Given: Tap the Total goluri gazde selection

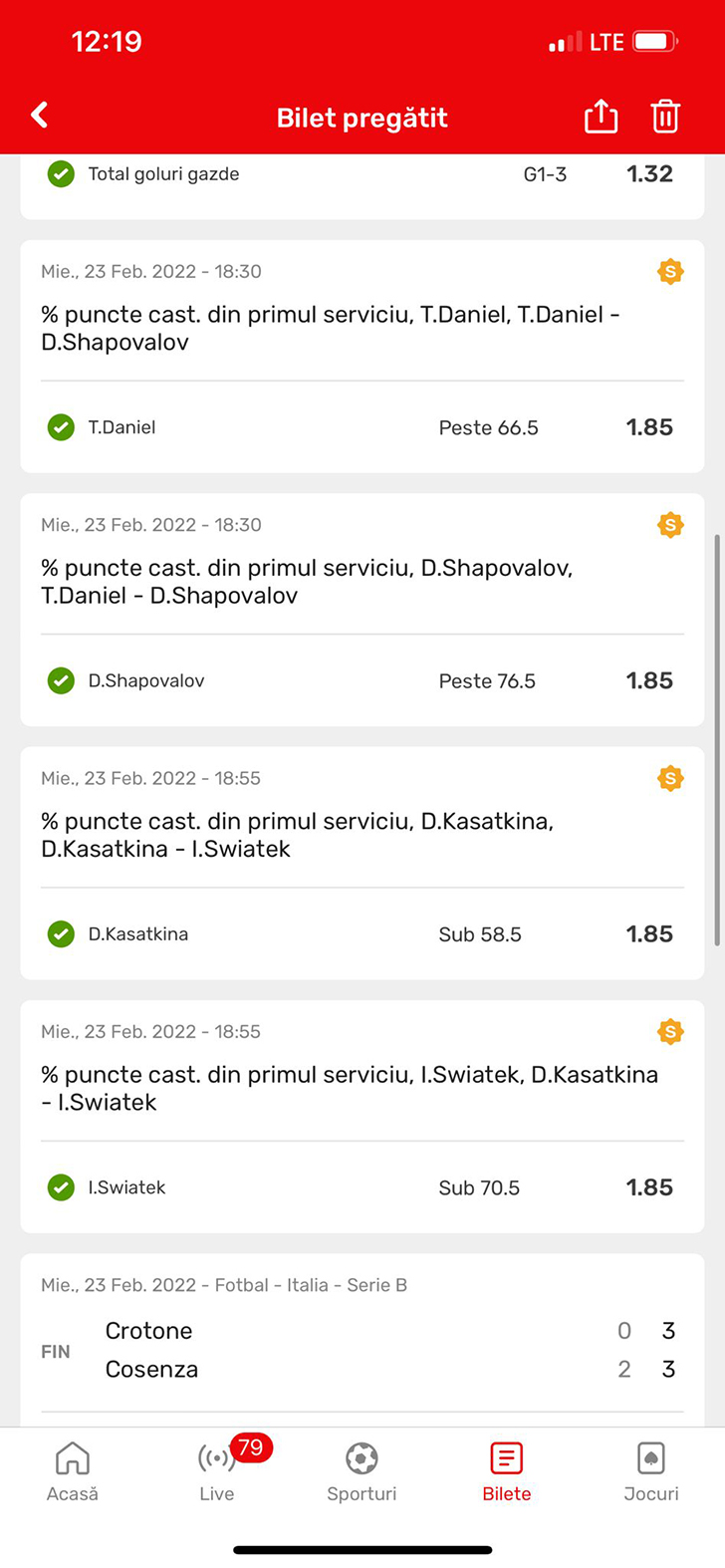Looking at the screenshot, I should (x=163, y=174).
